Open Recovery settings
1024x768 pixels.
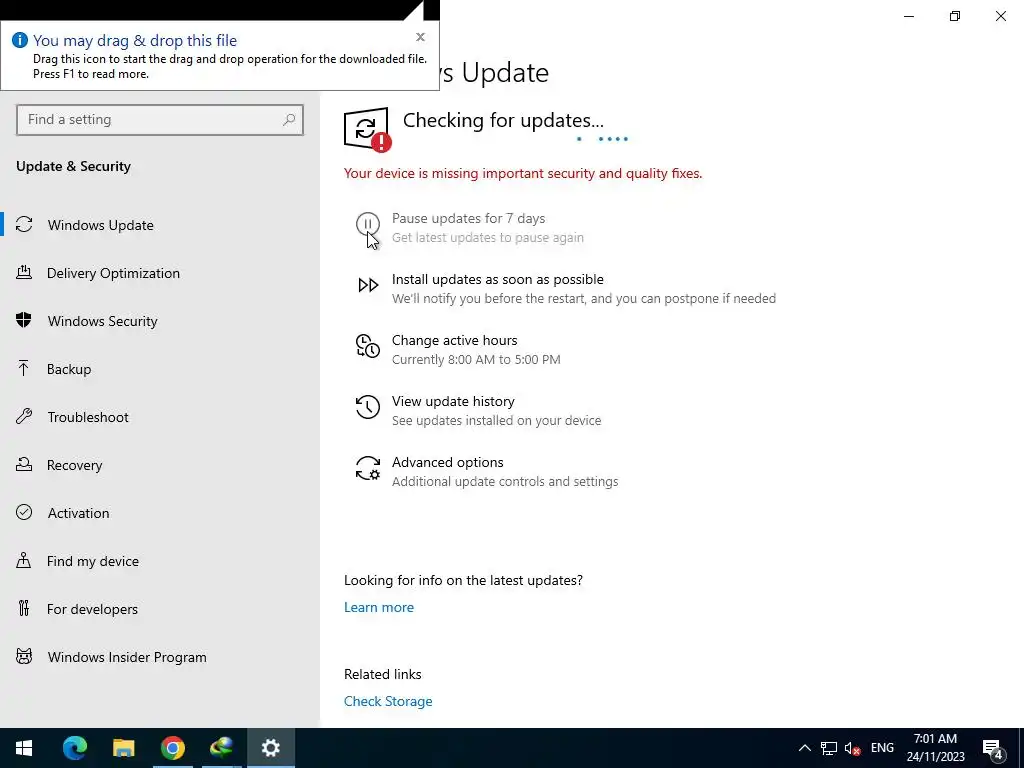160,465
